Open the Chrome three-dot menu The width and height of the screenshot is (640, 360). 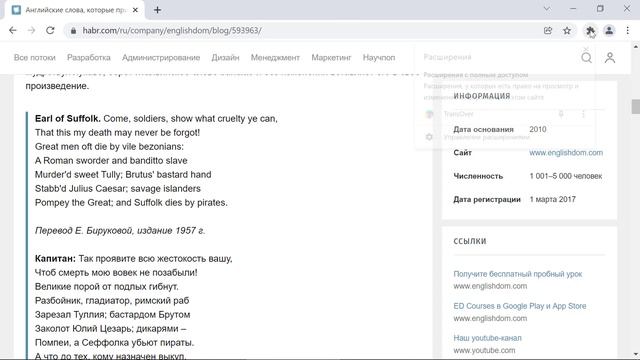627,31
